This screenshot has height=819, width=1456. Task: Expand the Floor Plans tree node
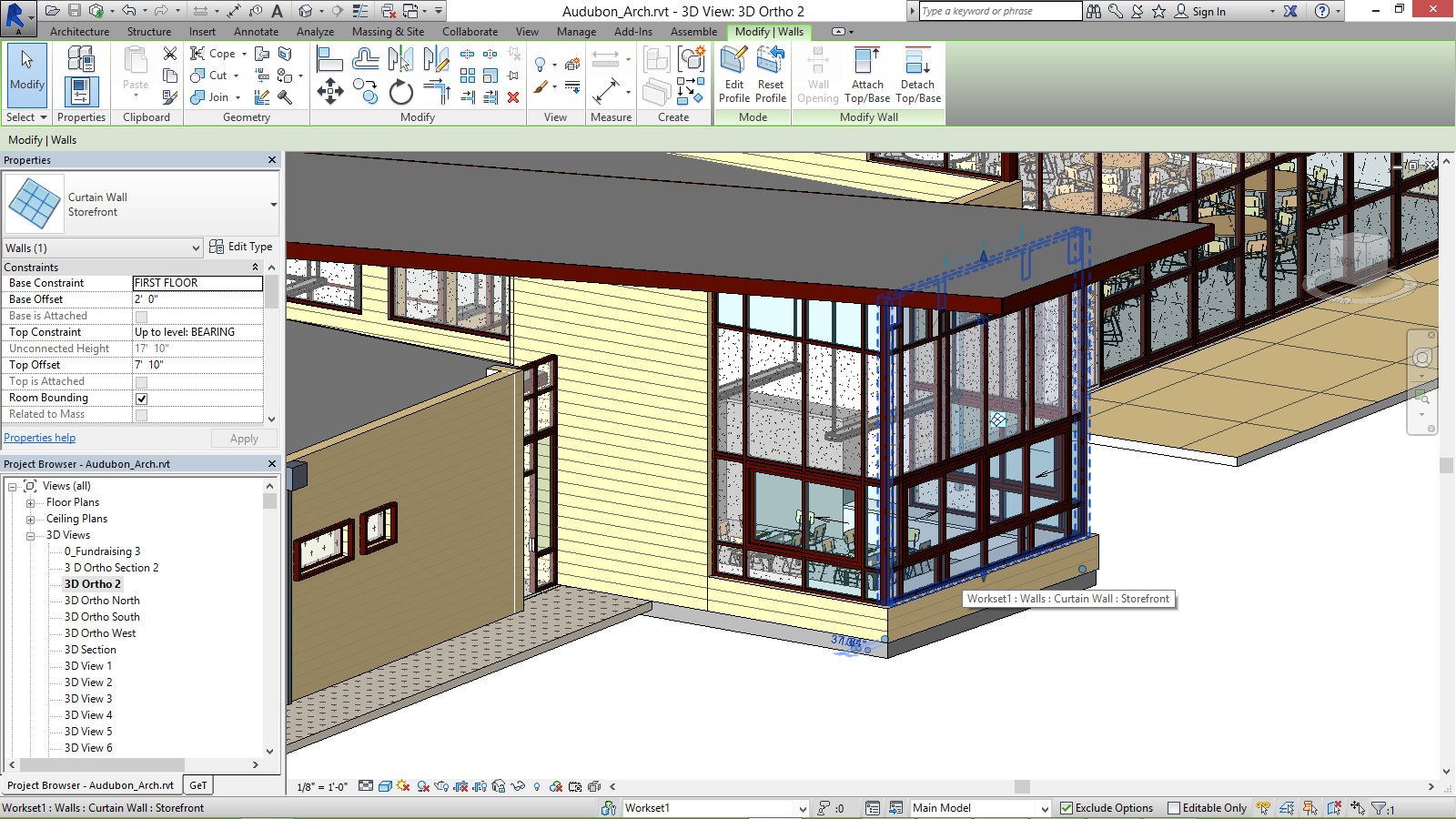[x=30, y=503]
